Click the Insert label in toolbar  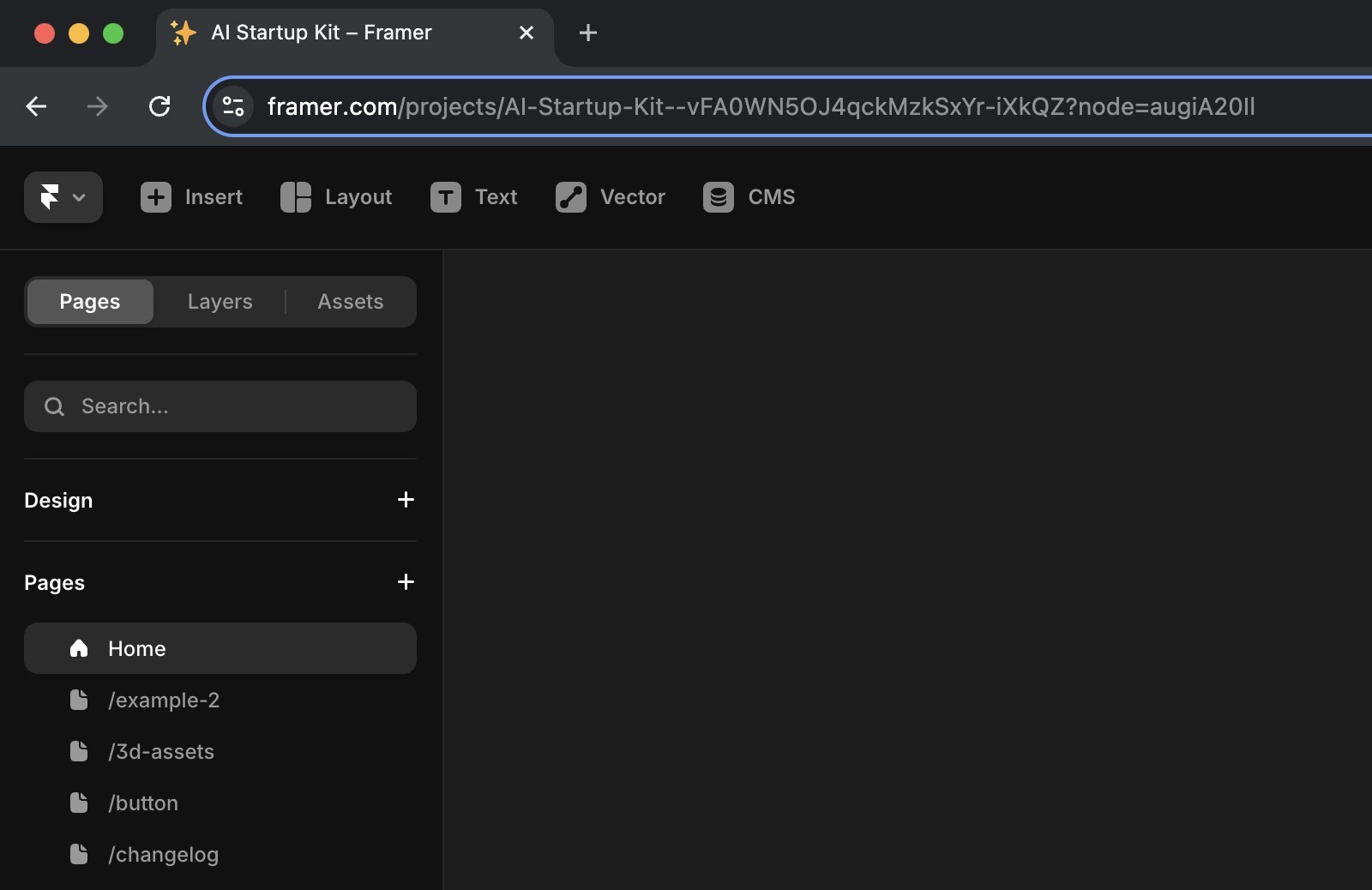[x=214, y=197]
